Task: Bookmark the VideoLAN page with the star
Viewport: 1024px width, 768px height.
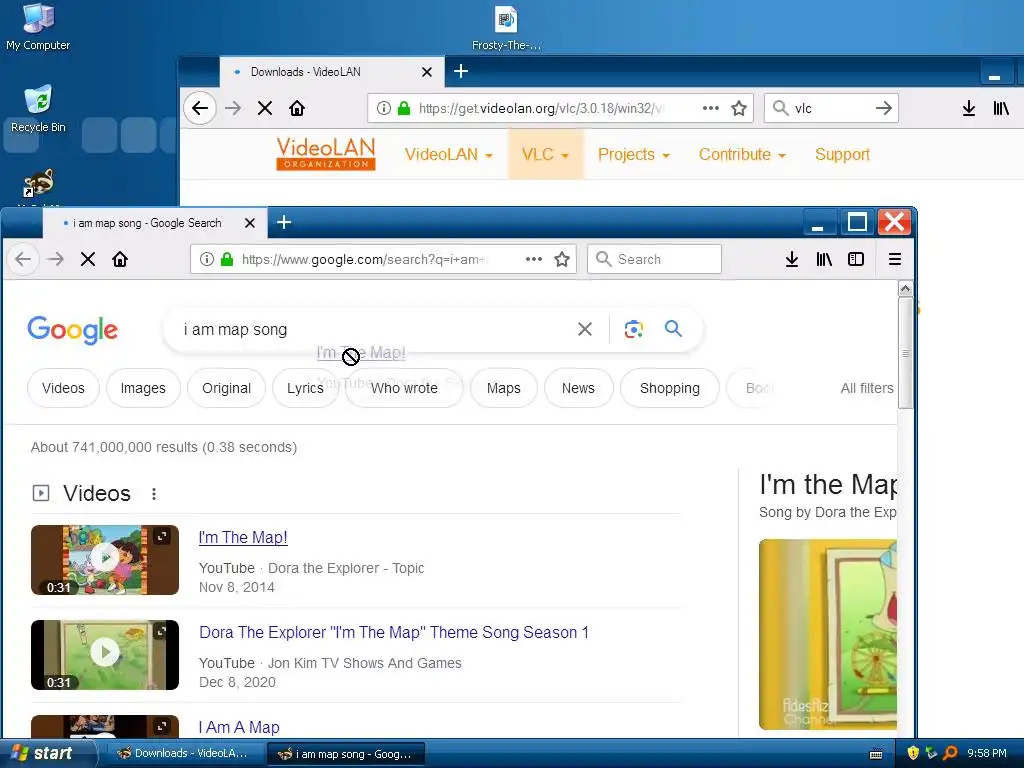Action: point(739,108)
